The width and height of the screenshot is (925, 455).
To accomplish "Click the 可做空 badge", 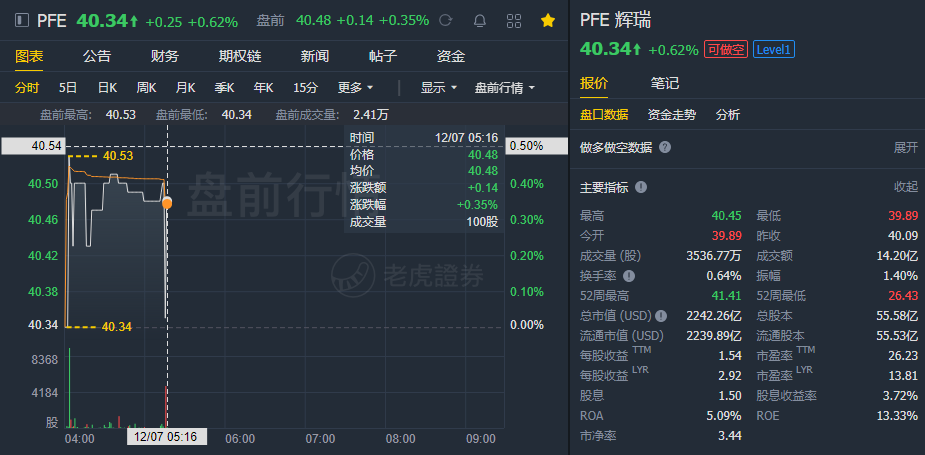I will tap(725, 49).
